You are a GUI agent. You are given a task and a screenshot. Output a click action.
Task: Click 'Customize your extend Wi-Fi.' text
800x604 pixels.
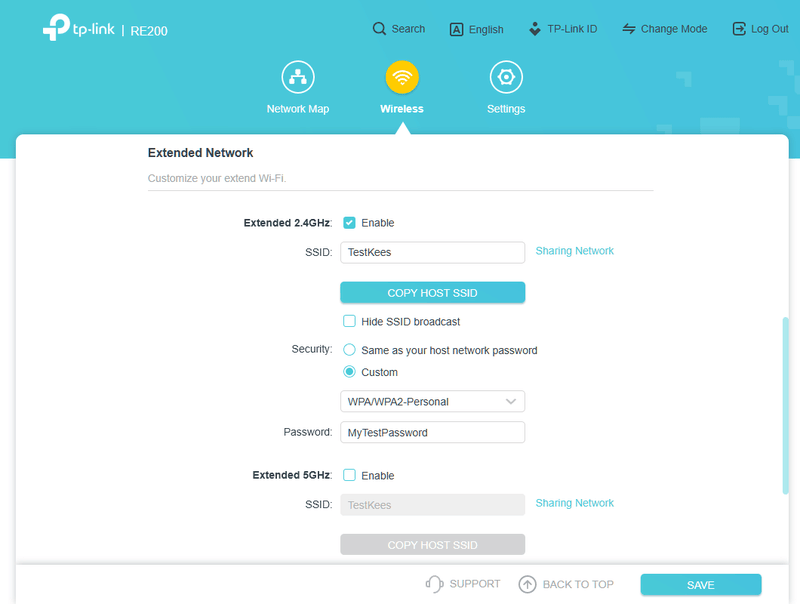217,178
